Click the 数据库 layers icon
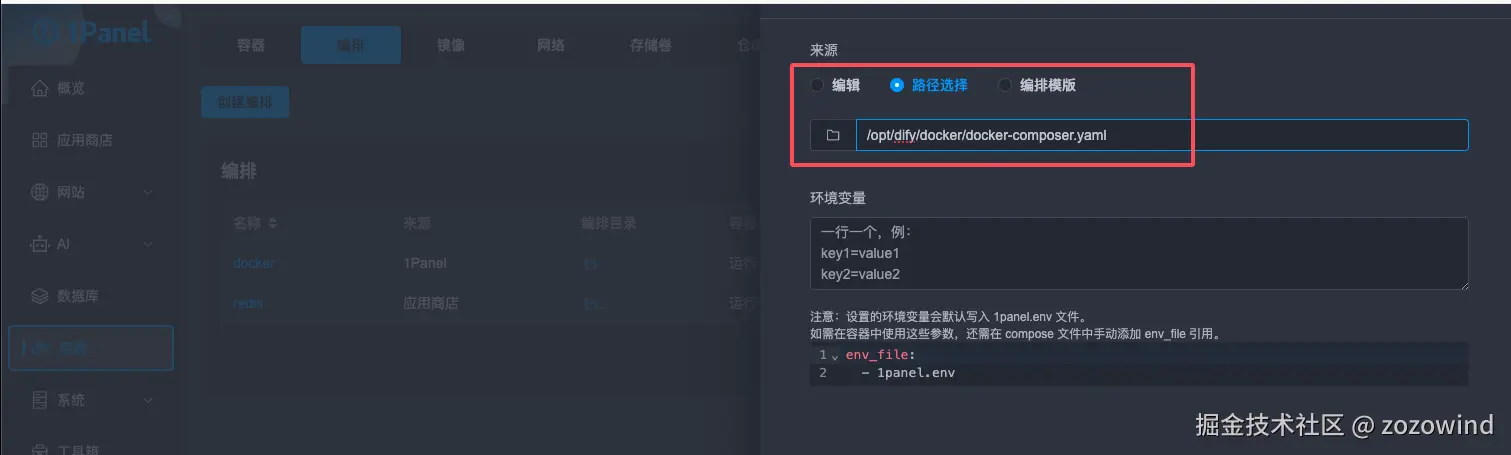 coord(40,296)
